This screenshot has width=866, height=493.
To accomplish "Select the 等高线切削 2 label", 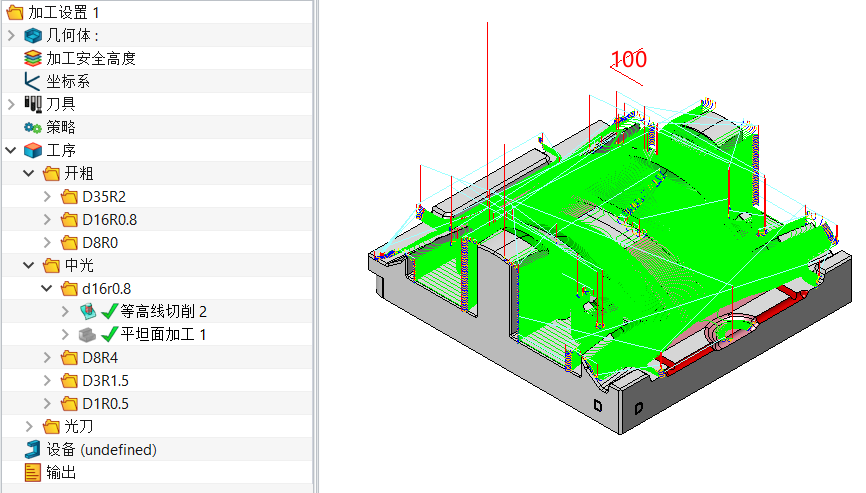I will pos(163,311).
